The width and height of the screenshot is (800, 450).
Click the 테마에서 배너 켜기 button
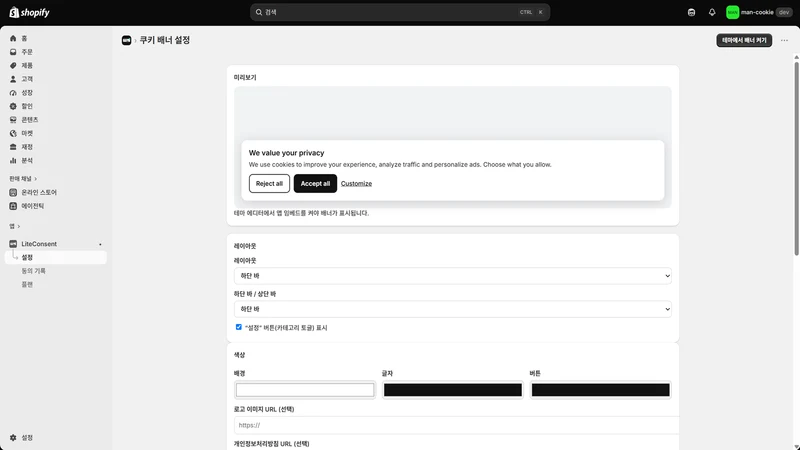pos(744,40)
